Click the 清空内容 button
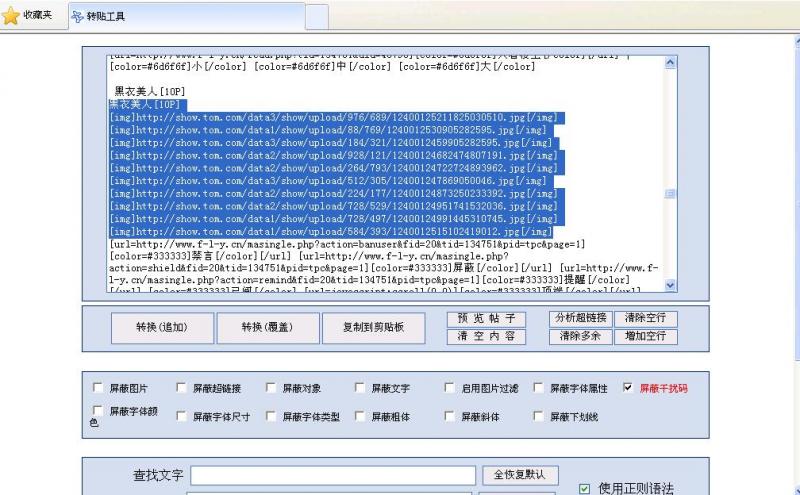The width and height of the screenshot is (800, 495). pos(485,337)
